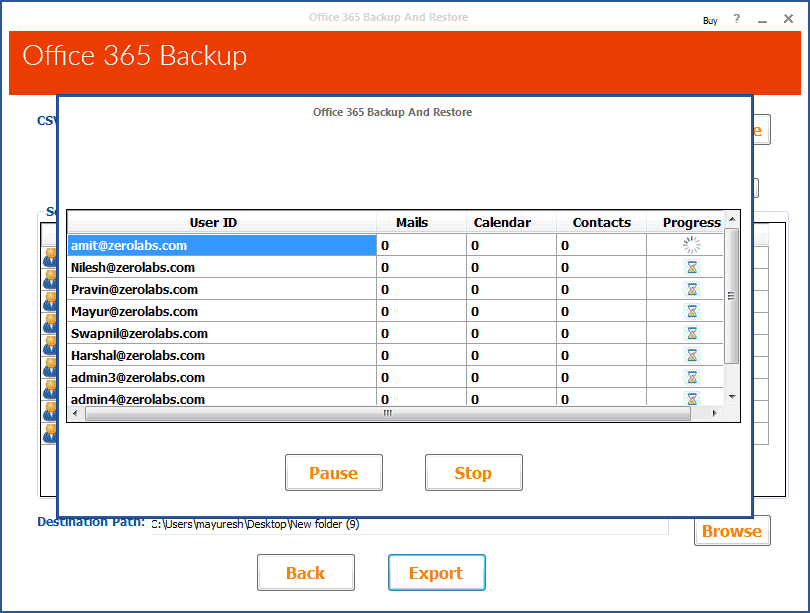Stop the backup process
The width and height of the screenshot is (810, 613).
tap(474, 473)
